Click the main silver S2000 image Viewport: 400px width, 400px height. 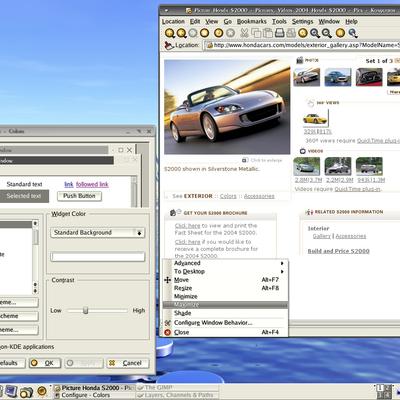click(227, 107)
